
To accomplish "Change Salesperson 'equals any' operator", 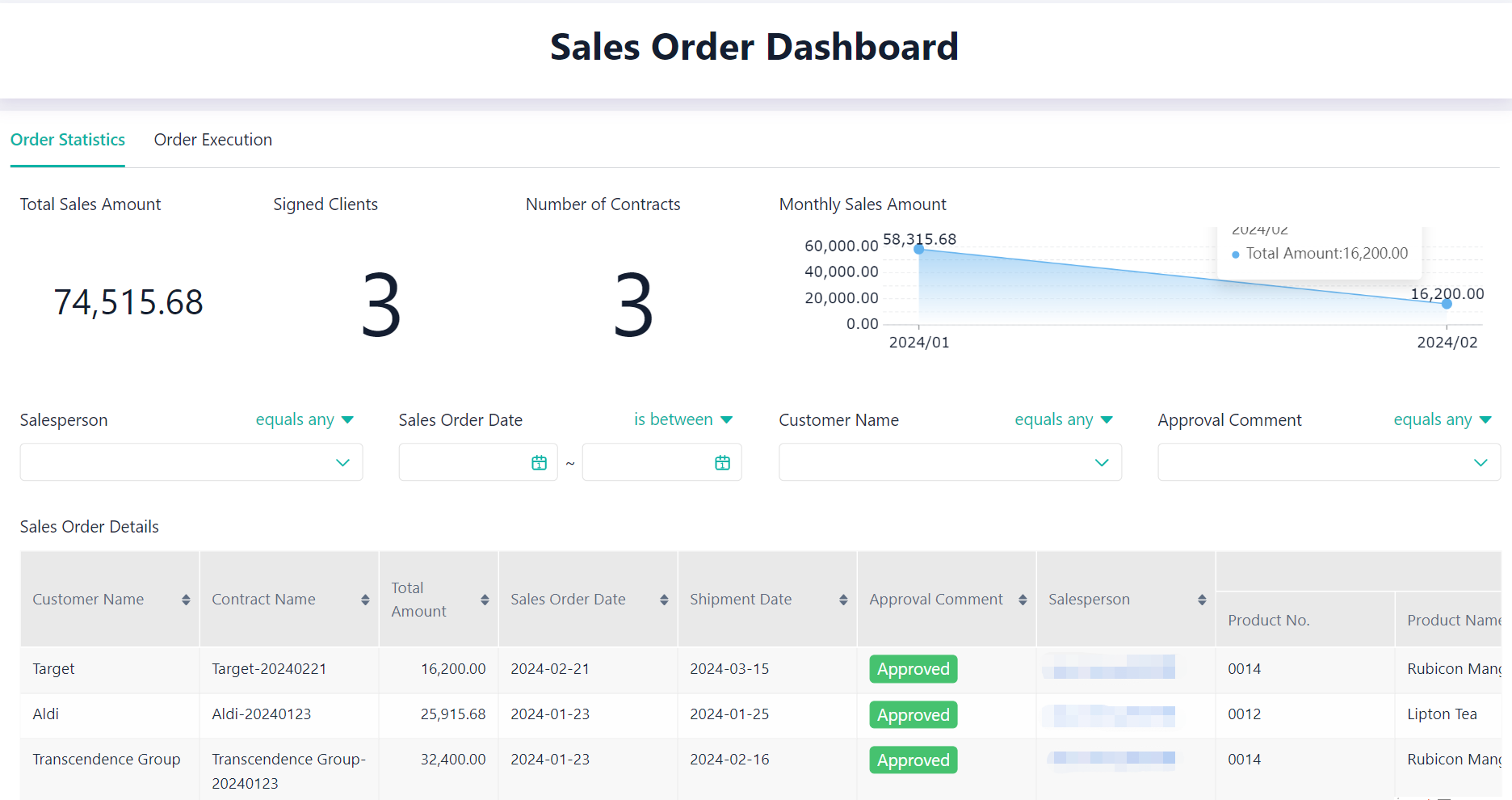I will tap(304, 420).
